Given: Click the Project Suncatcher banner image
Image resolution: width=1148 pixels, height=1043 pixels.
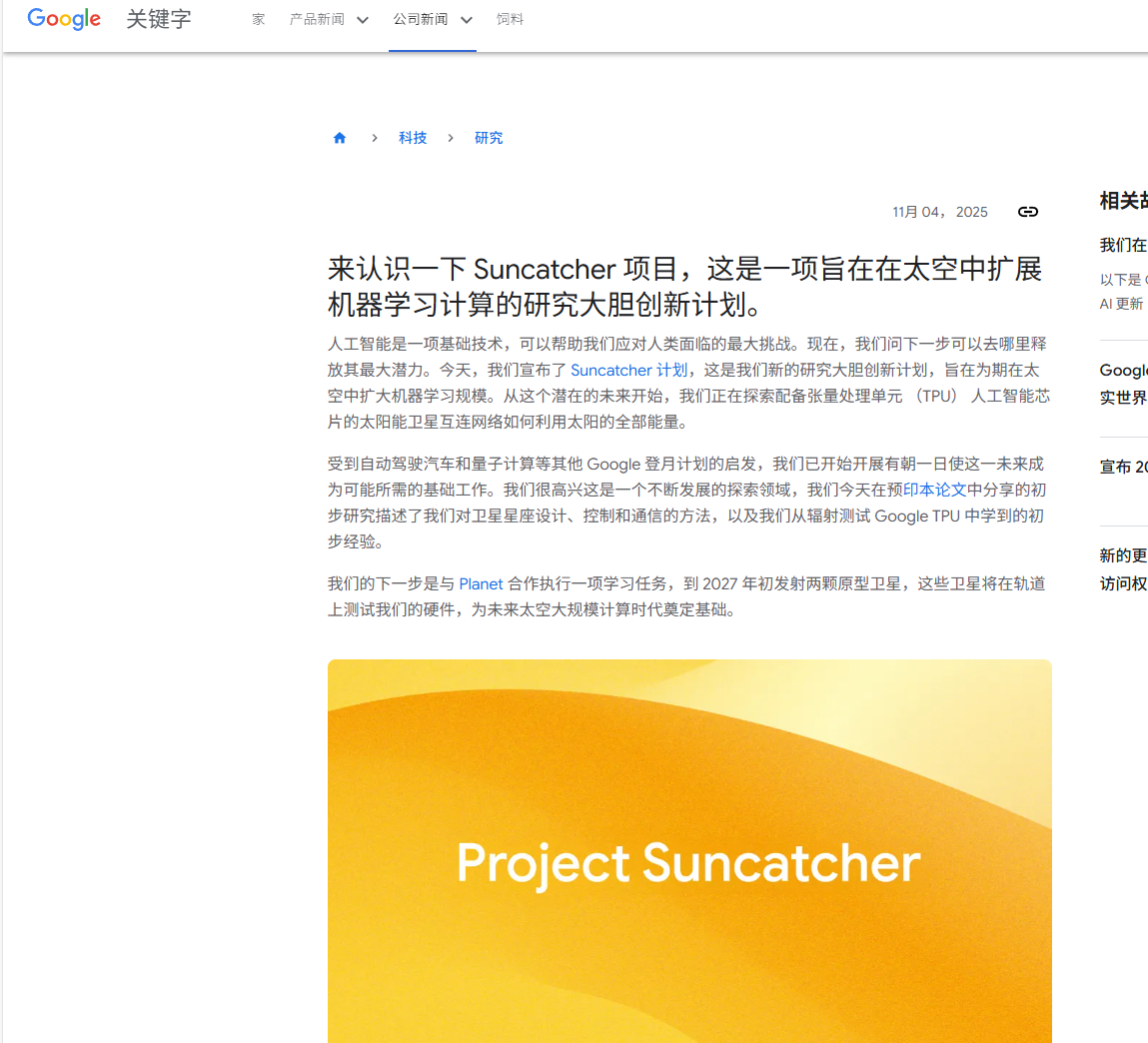Looking at the screenshot, I should point(689,851).
